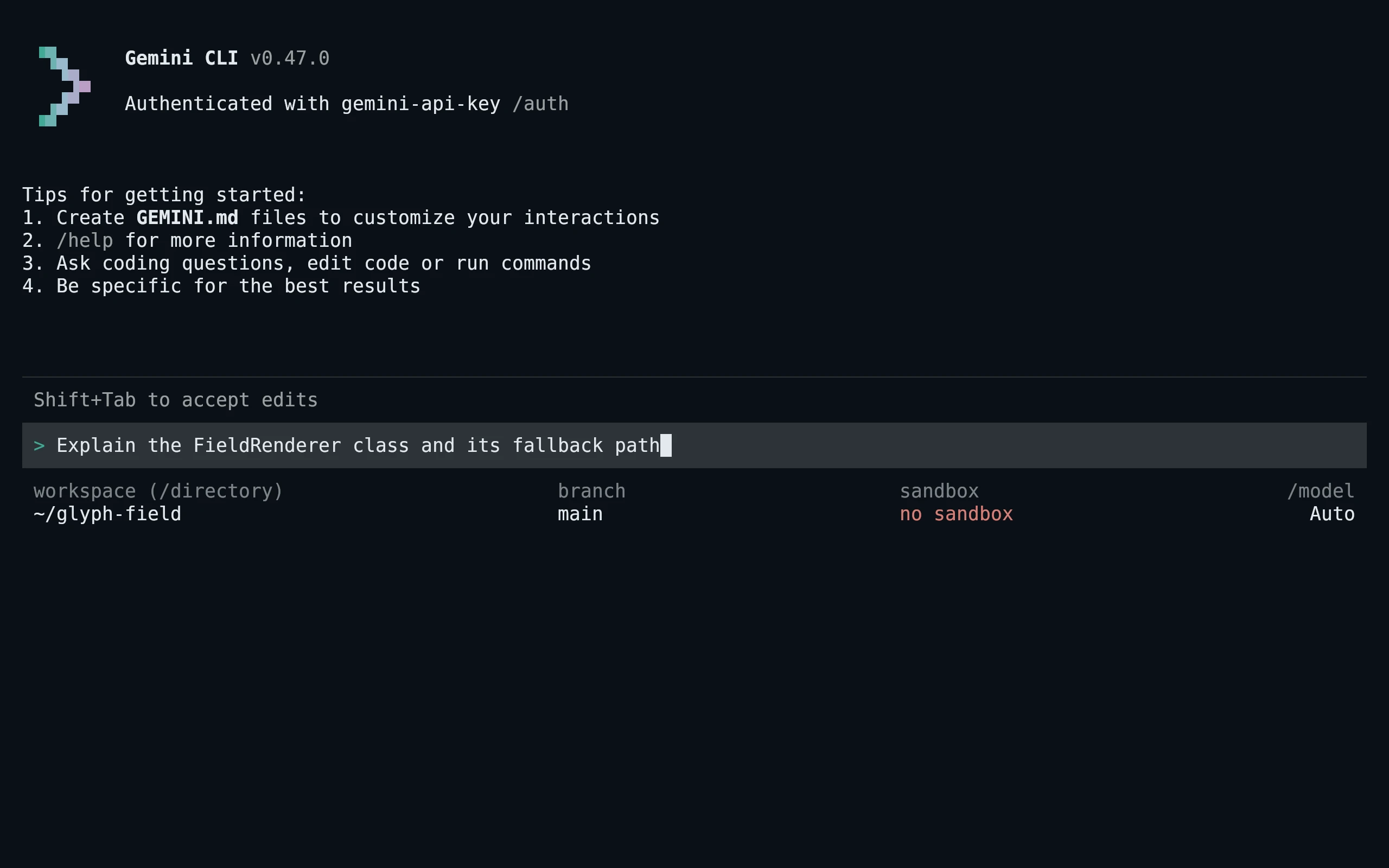
Task: Click the "sandbox" footer label
Action: coord(939,492)
